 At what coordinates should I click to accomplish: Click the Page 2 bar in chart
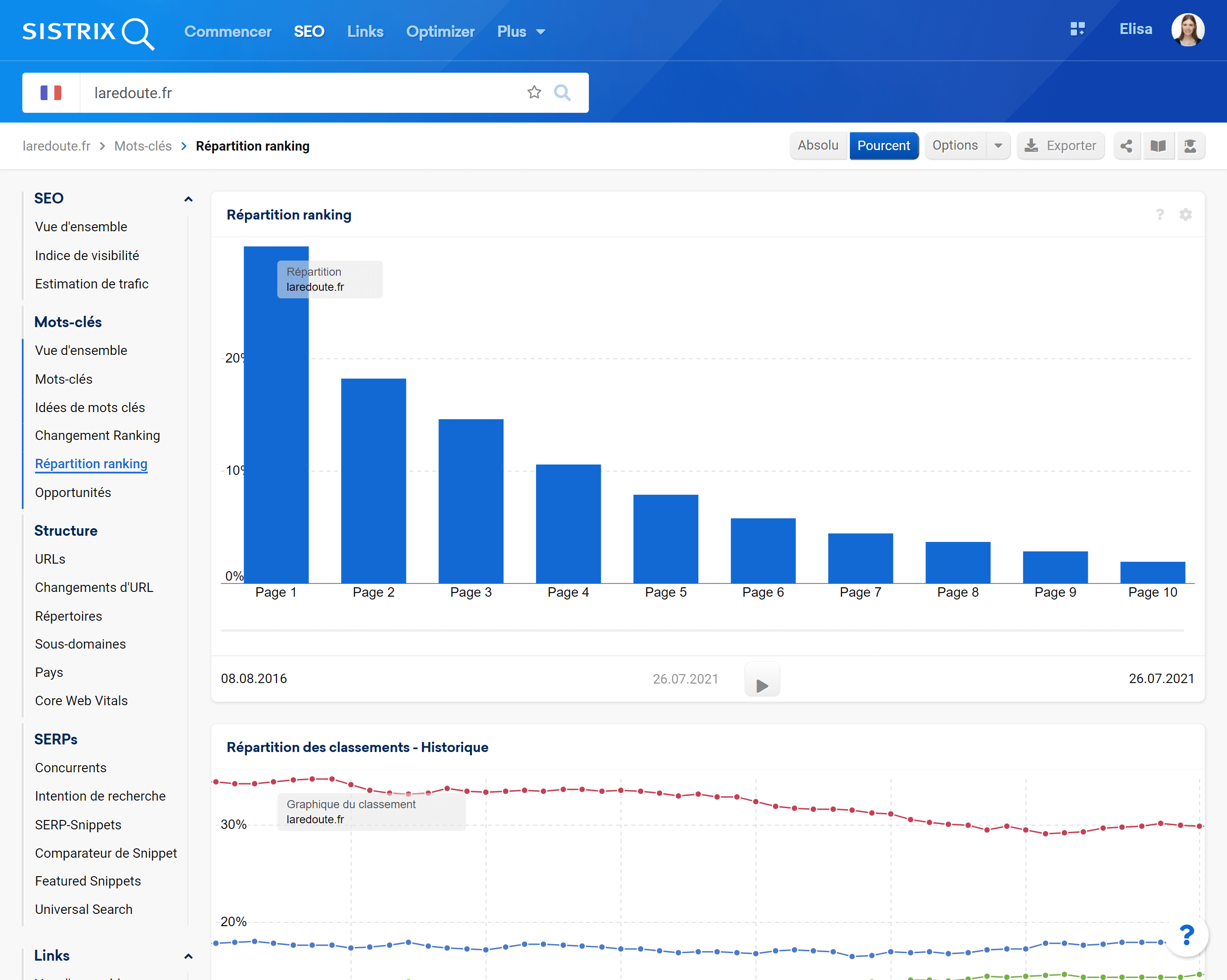373,481
